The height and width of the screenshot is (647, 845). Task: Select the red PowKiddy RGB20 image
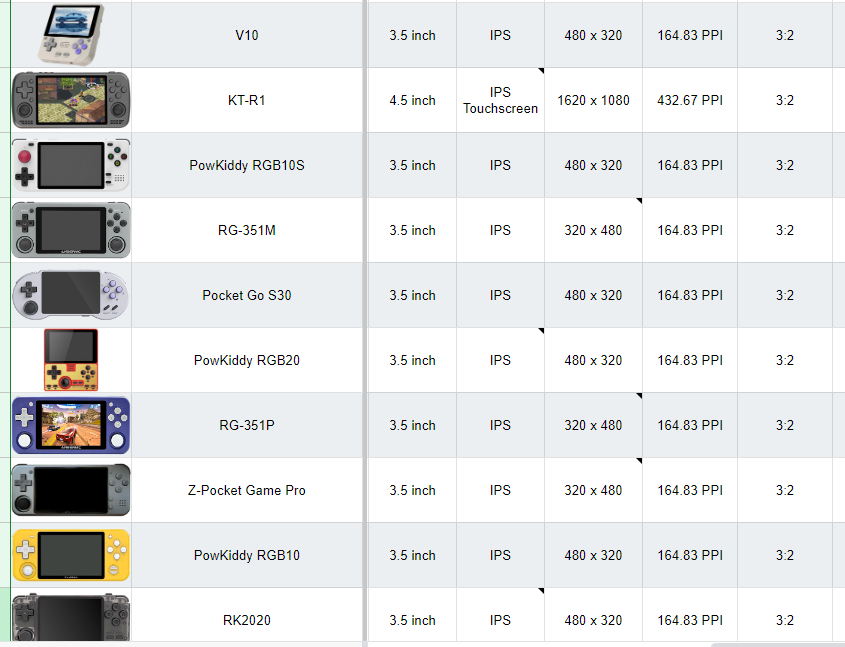[x=71, y=360]
